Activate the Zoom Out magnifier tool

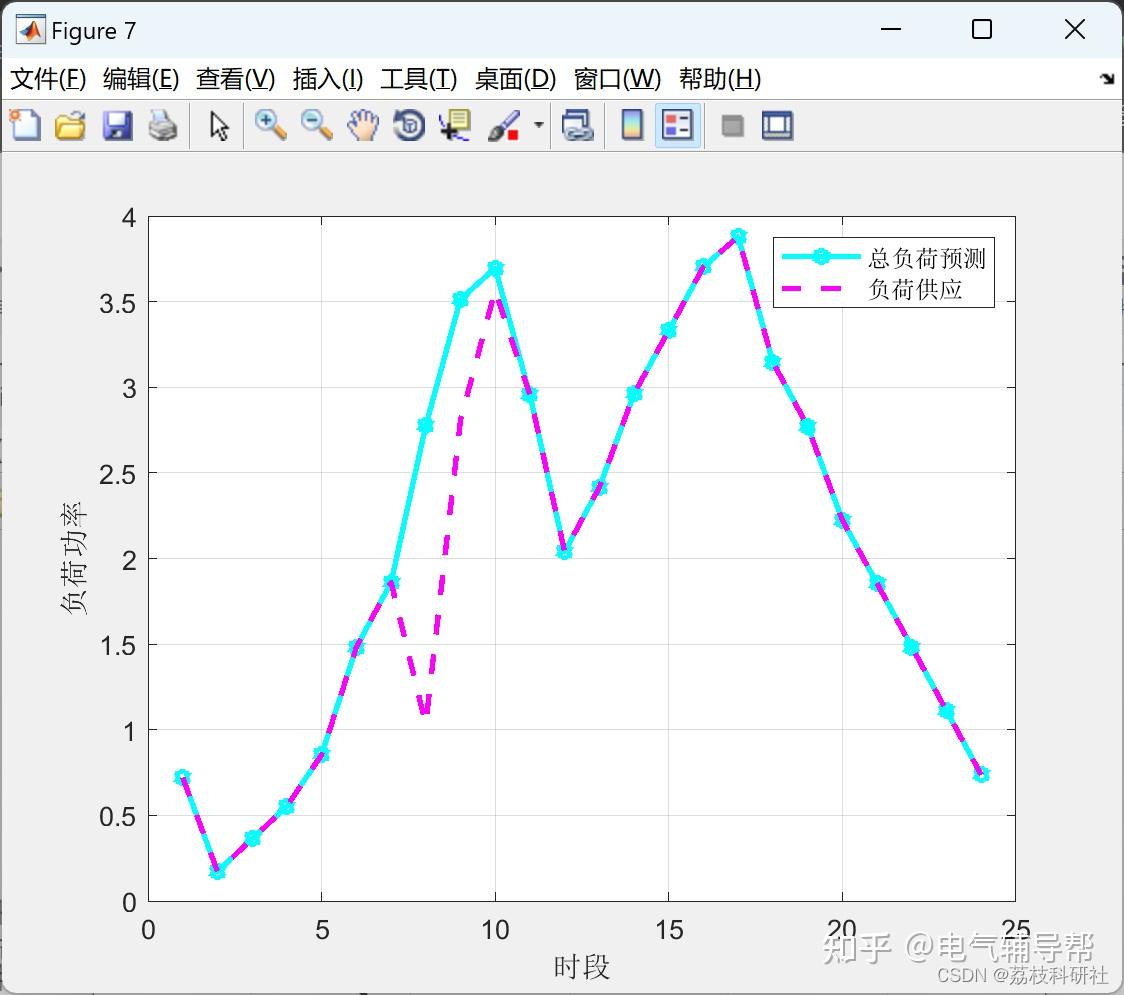tap(316, 125)
